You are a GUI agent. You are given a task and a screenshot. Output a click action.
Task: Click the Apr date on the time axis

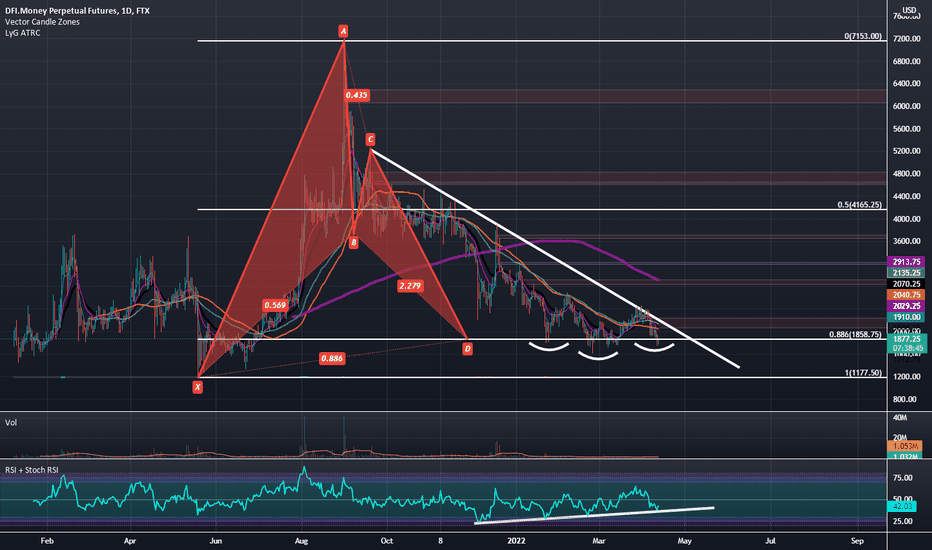130,541
